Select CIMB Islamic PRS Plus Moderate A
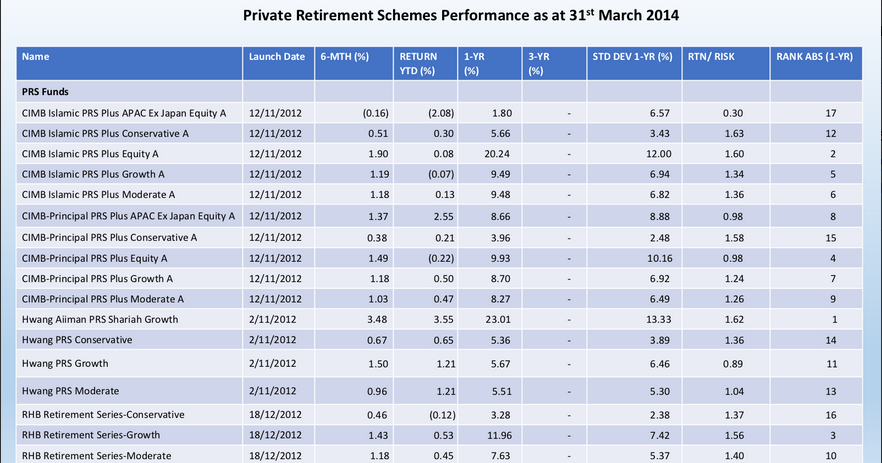The width and height of the screenshot is (882, 463). click(98, 195)
